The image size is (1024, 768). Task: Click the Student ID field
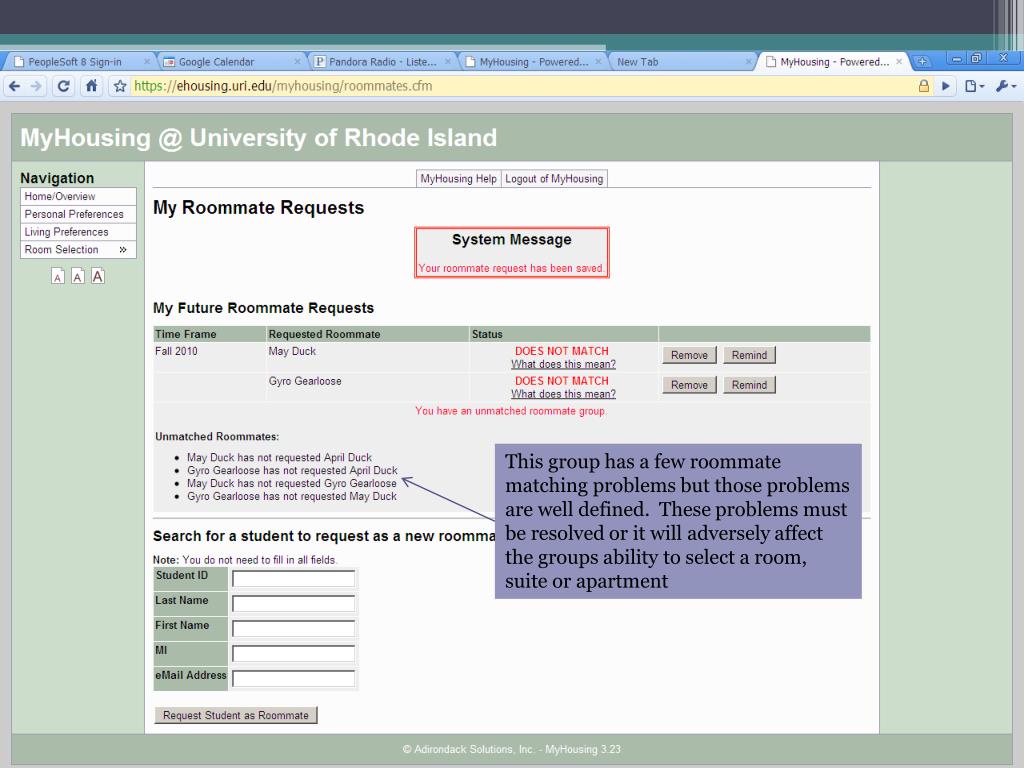[293, 579]
